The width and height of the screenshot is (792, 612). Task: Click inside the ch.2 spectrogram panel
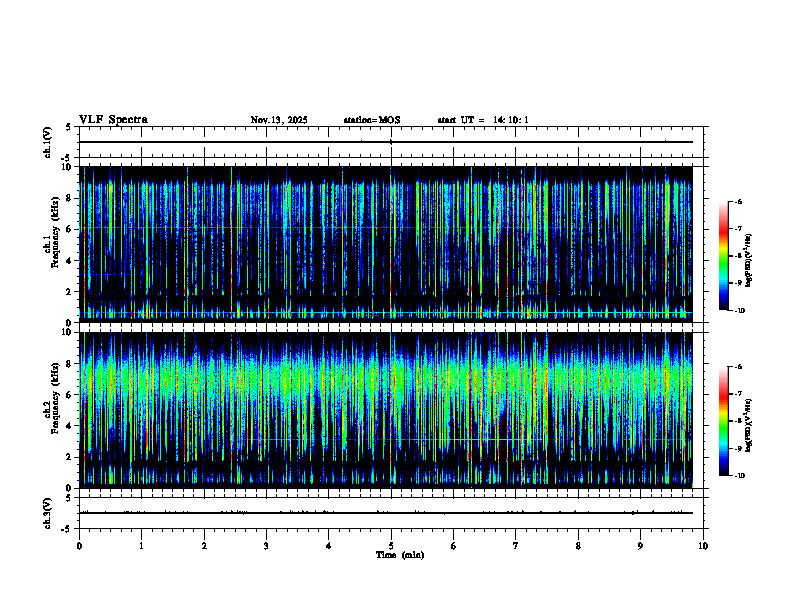pos(386,410)
